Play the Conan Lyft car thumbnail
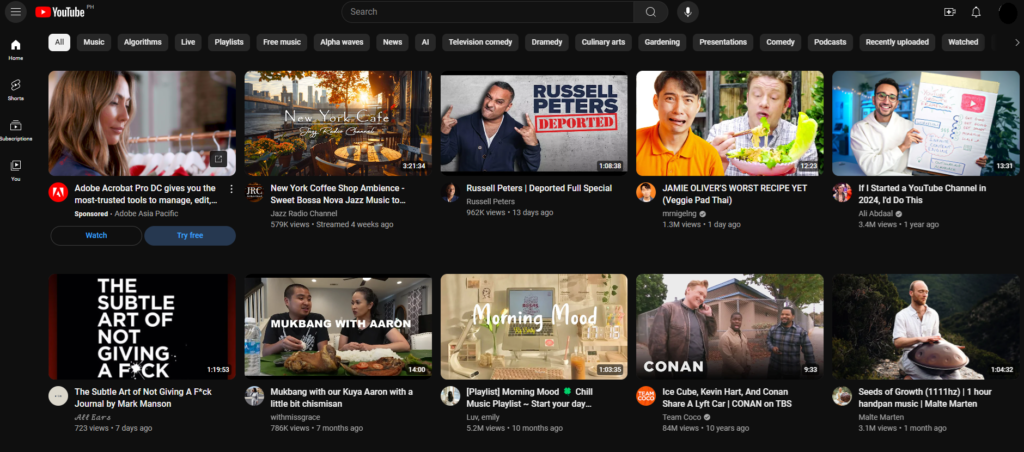 tap(730, 327)
